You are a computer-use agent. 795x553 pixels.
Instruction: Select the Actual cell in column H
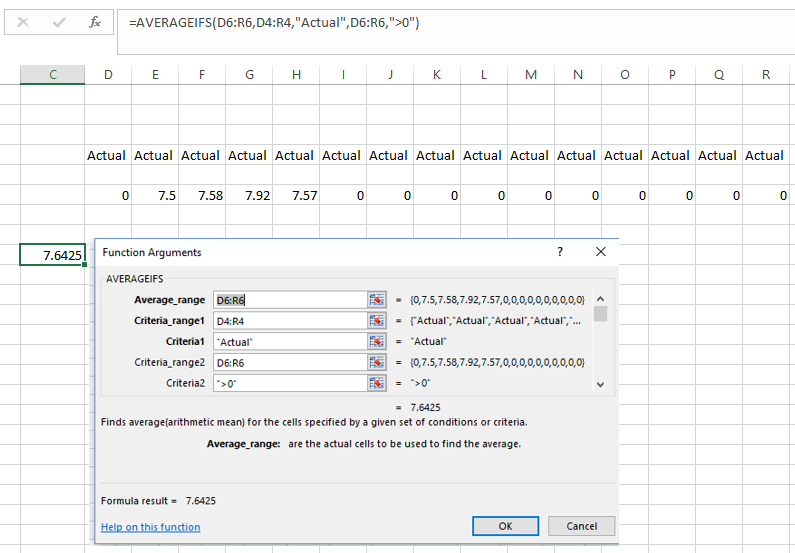[x=296, y=155]
